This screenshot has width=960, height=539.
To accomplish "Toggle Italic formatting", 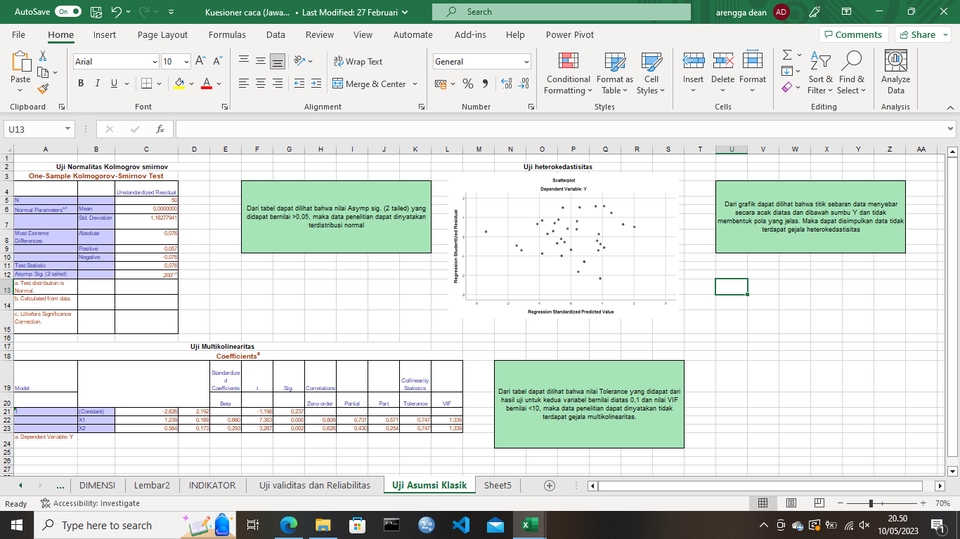I will [x=97, y=83].
